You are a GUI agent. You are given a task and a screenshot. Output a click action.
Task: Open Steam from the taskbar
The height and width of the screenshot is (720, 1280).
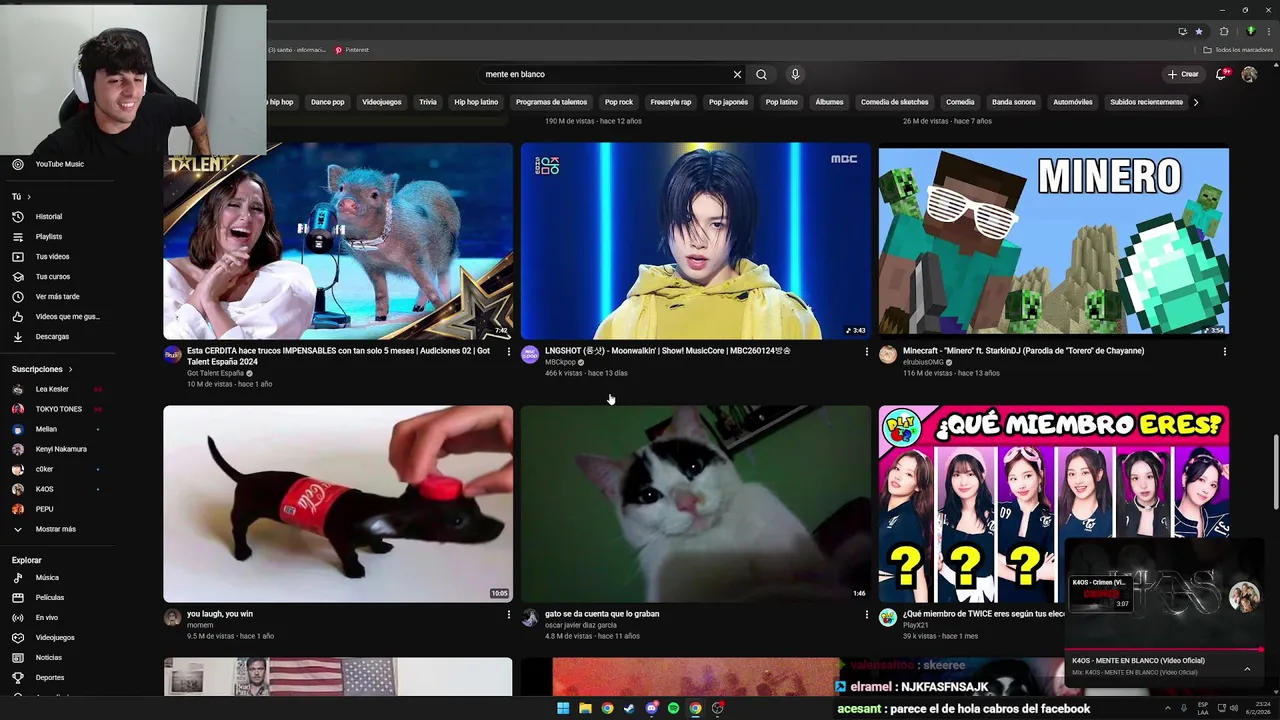[x=629, y=708]
